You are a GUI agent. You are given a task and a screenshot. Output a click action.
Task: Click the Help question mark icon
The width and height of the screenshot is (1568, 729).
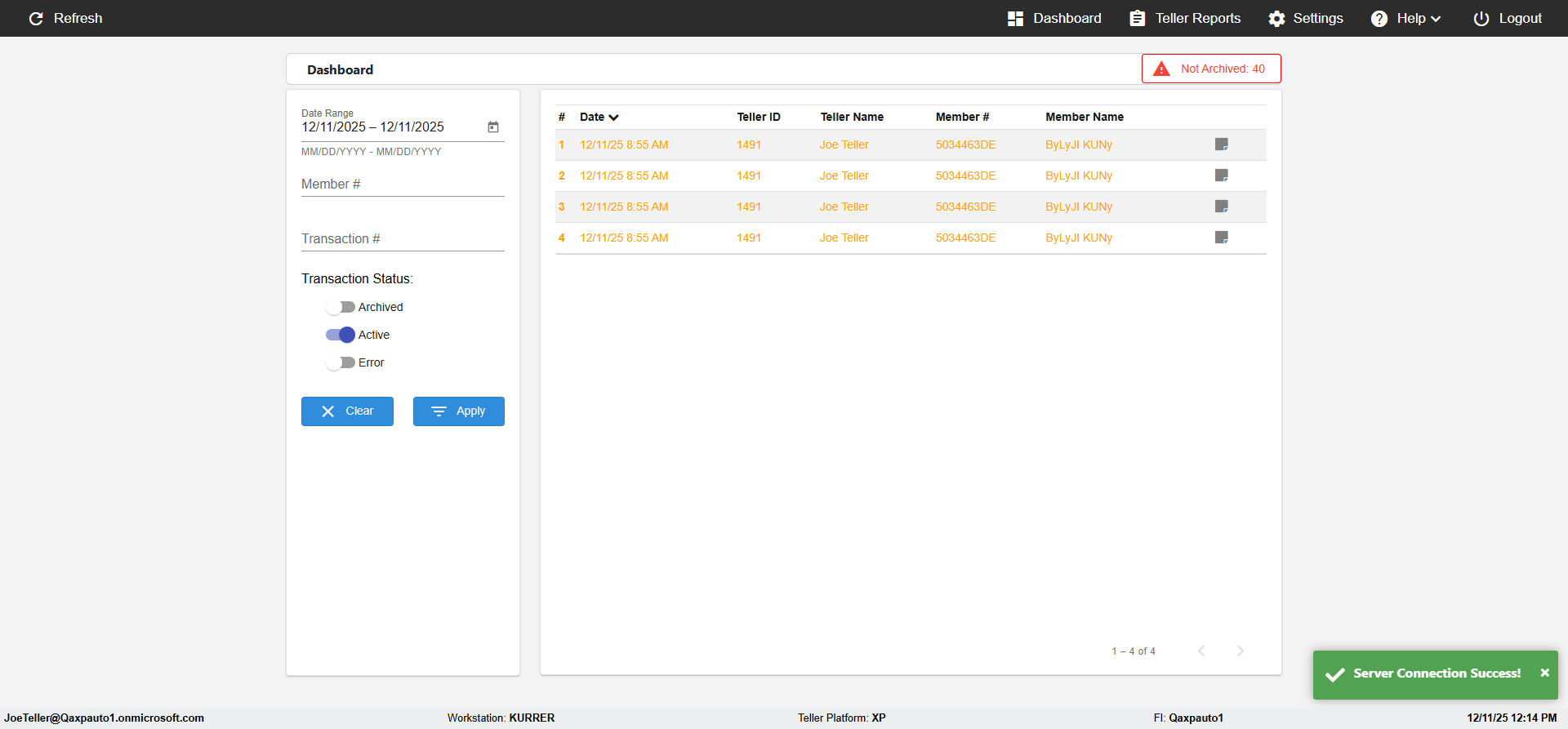click(1379, 19)
